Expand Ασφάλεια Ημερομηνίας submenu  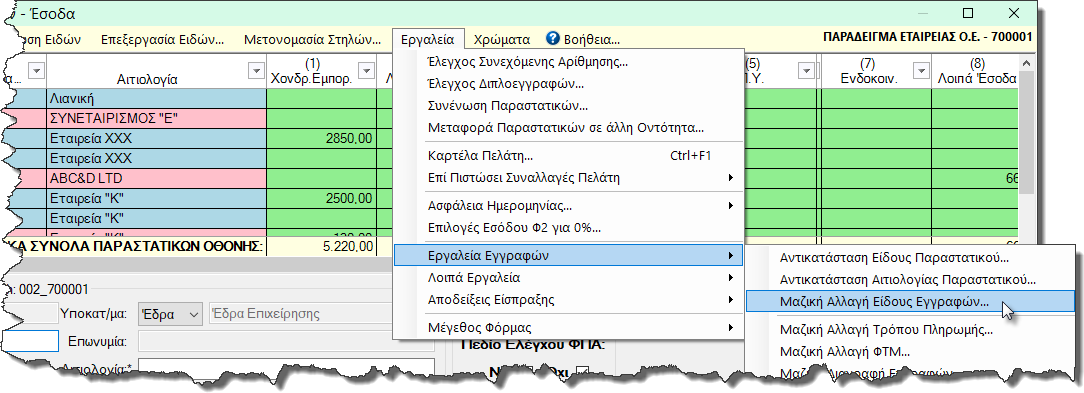pyautogui.click(x=569, y=205)
